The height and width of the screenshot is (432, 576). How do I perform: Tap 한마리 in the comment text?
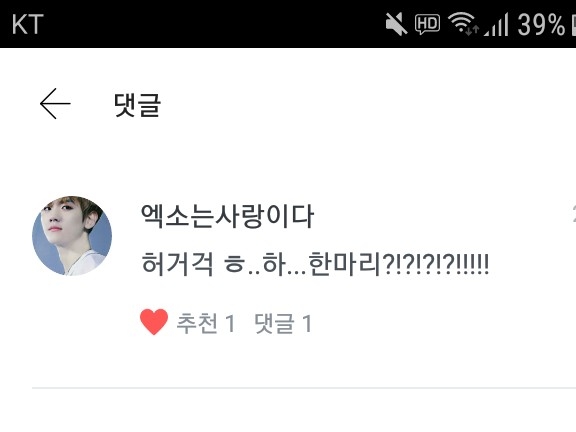click(x=344, y=264)
